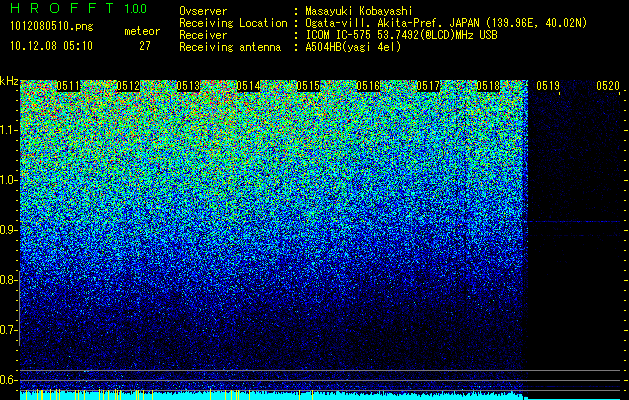Click the Receiver label
629x400 pixels.
point(203,35)
